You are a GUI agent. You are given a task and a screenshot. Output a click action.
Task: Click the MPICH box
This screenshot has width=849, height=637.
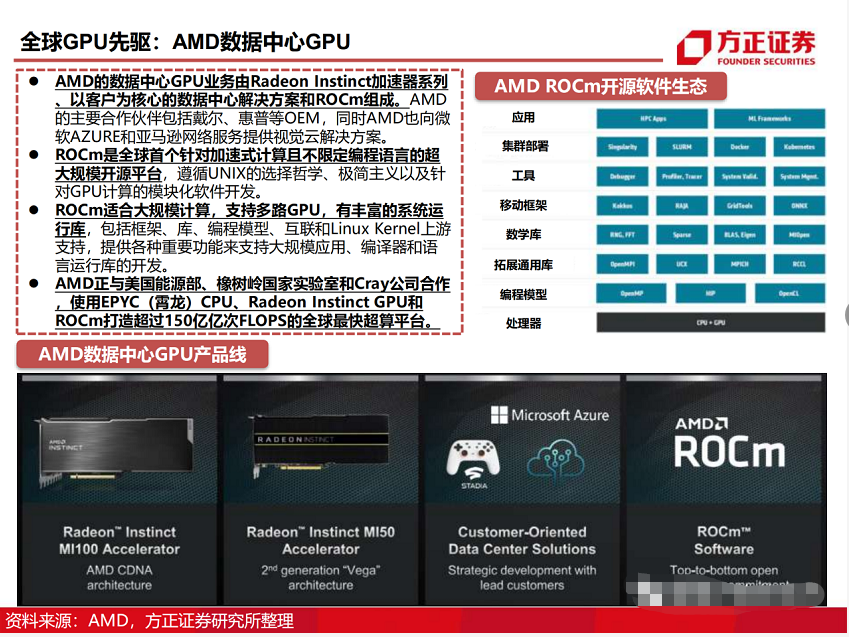click(740, 264)
